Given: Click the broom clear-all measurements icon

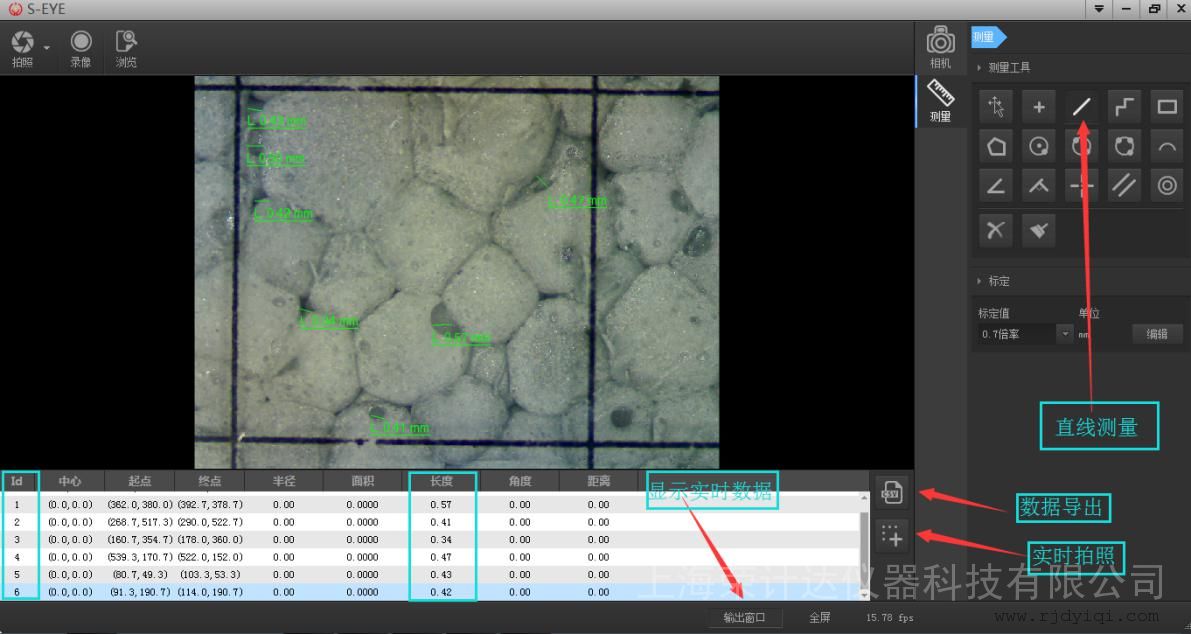Looking at the screenshot, I should 1038,230.
